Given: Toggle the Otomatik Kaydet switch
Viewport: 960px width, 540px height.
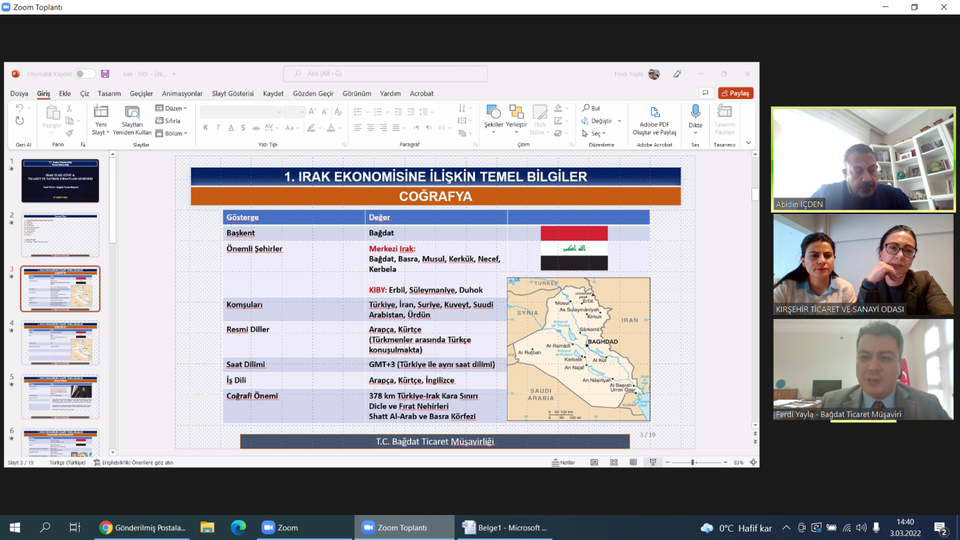Looking at the screenshot, I should (x=85, y=74).
